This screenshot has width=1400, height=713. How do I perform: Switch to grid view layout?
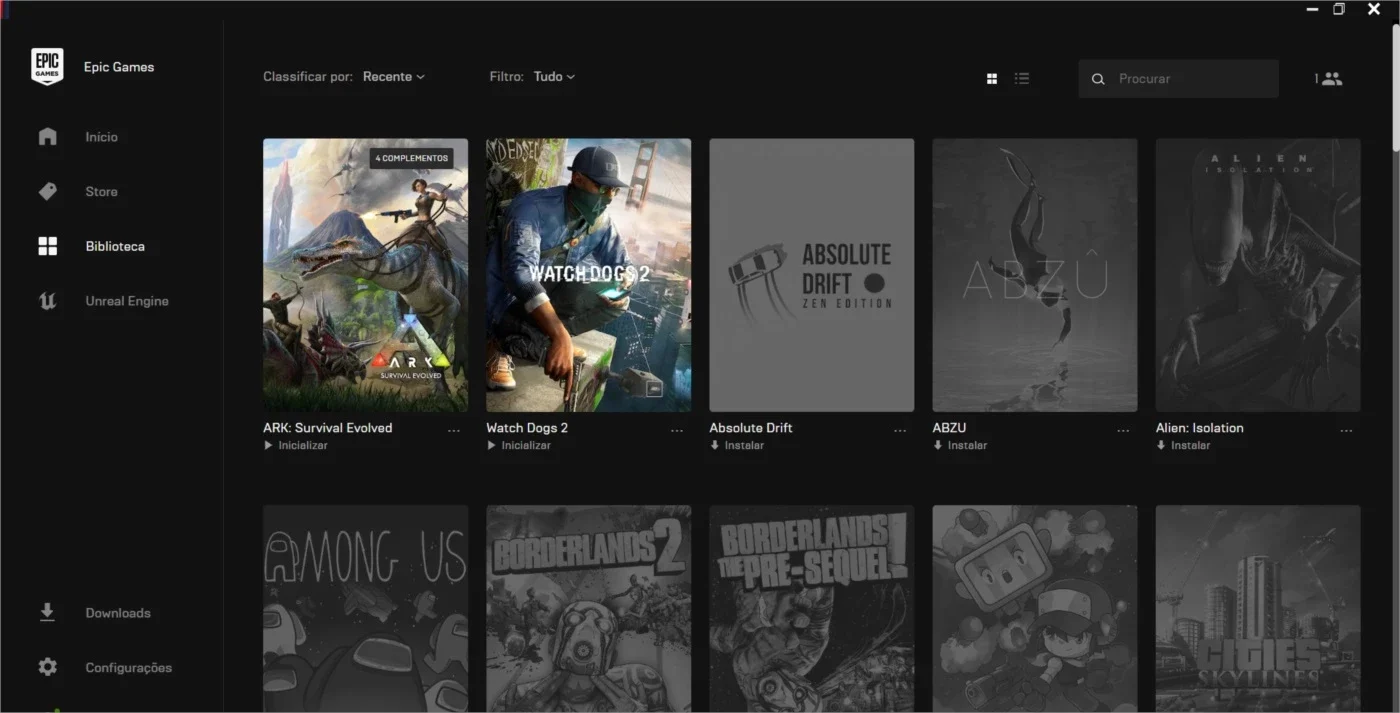(992, 79)
